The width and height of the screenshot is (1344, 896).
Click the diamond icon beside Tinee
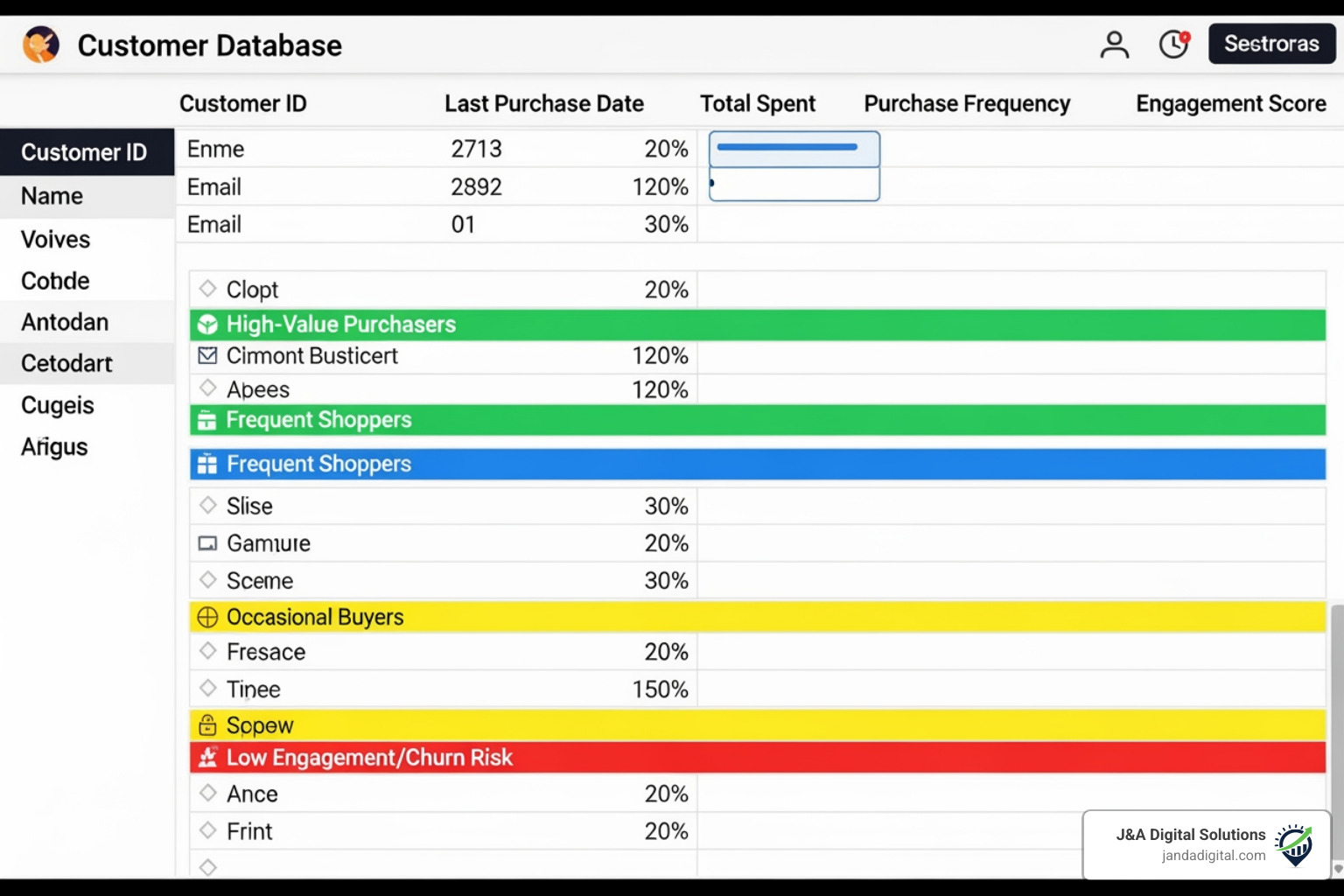click(207, 688)
